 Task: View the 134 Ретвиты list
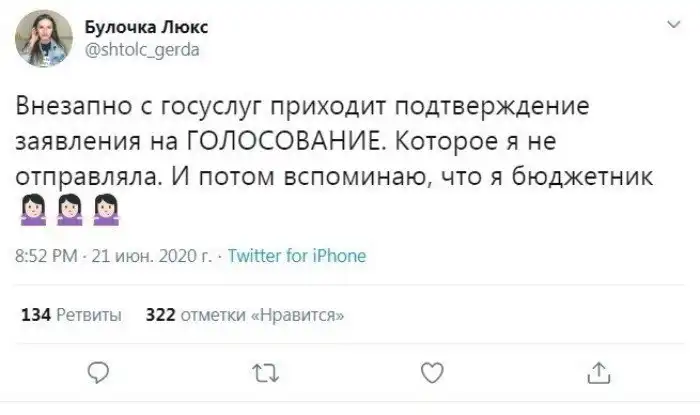coord(72,315)
